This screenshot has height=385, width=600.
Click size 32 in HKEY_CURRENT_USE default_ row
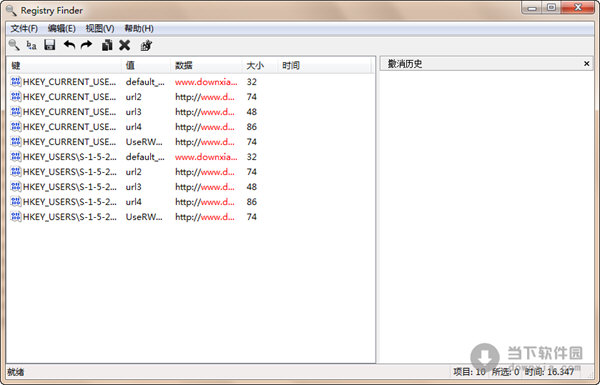(251, 82)
